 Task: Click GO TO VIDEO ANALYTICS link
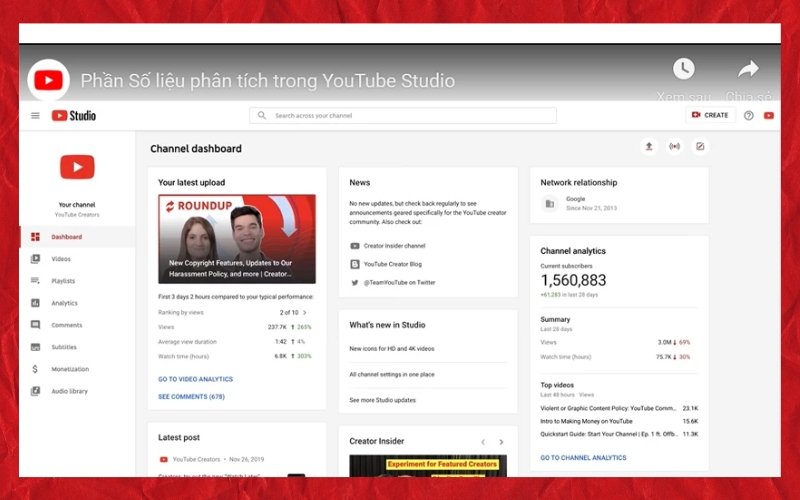pos(195,379)
